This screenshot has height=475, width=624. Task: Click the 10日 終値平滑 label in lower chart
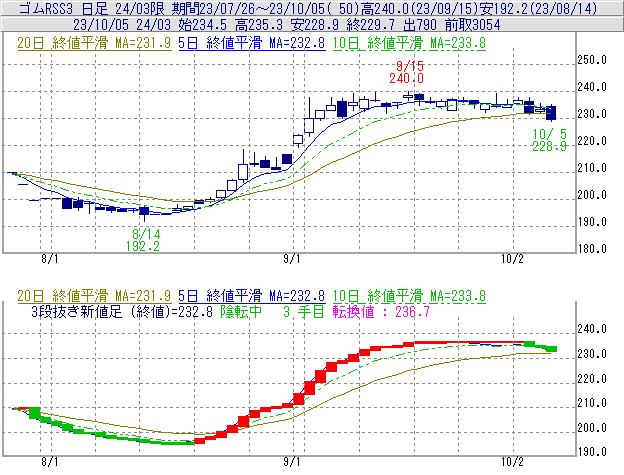pos(409,296)
